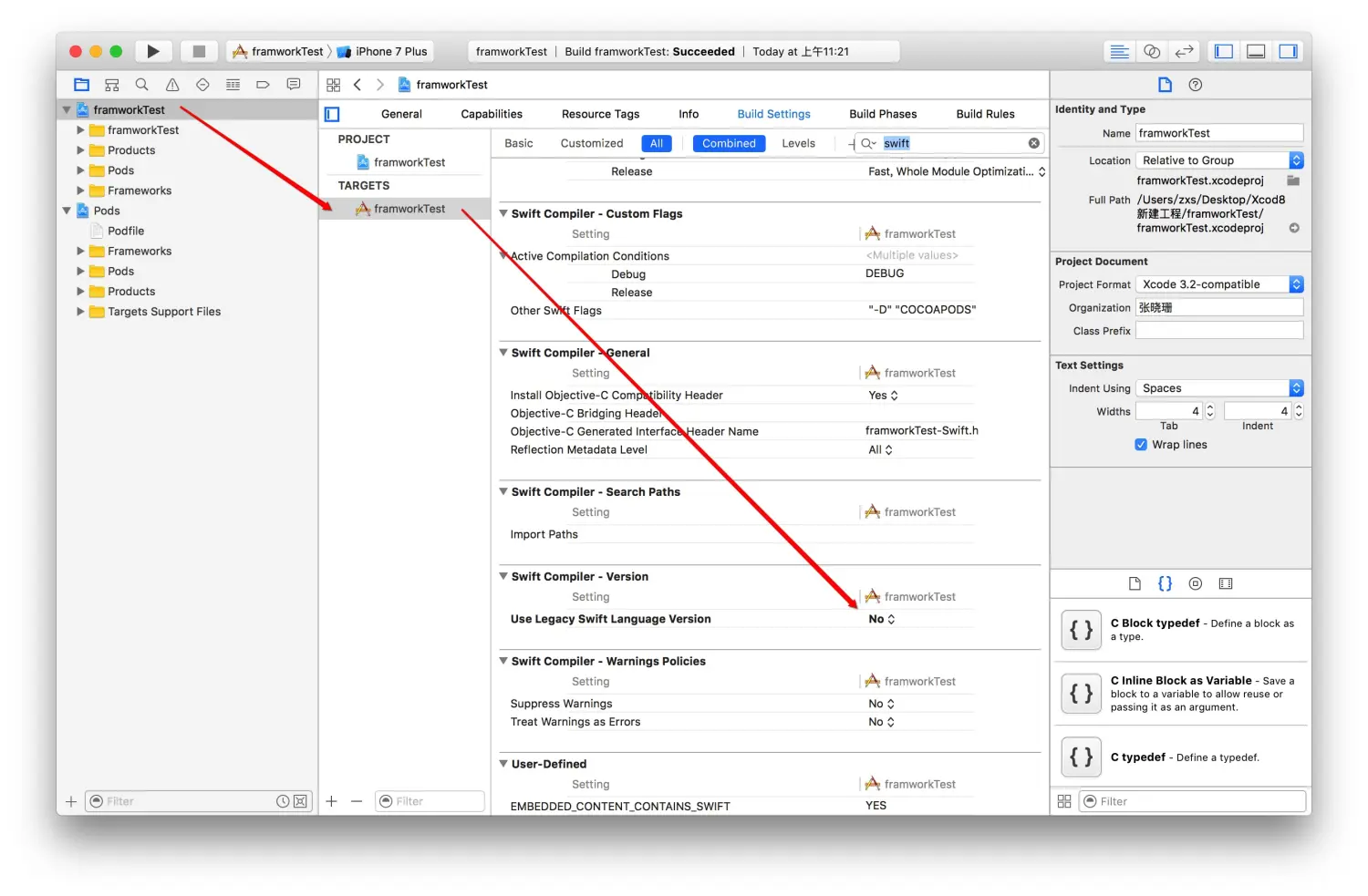Open the find navigator magnifier

pos(142,85)
